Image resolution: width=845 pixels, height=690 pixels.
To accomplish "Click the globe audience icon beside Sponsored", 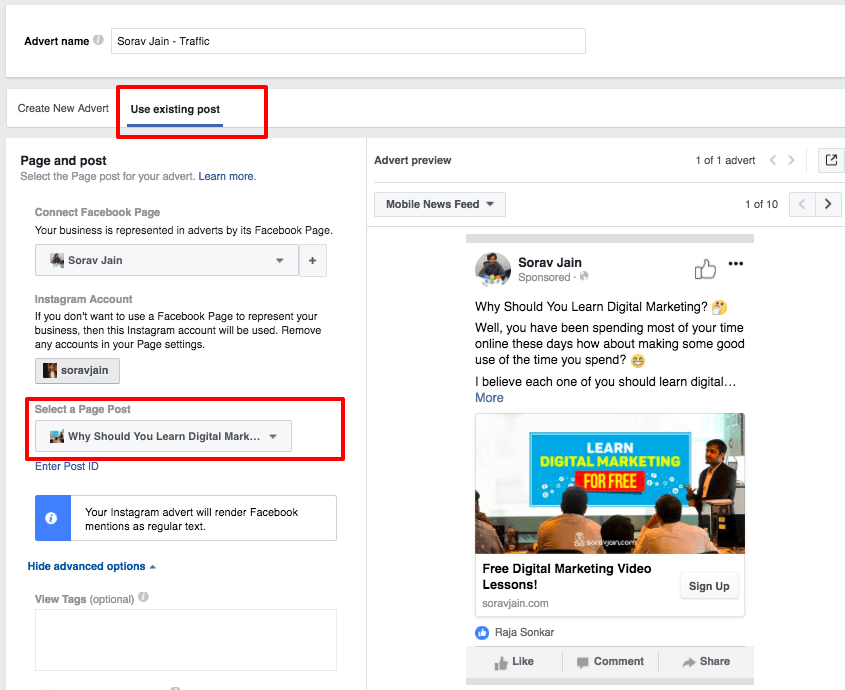I will coord(584,277).
